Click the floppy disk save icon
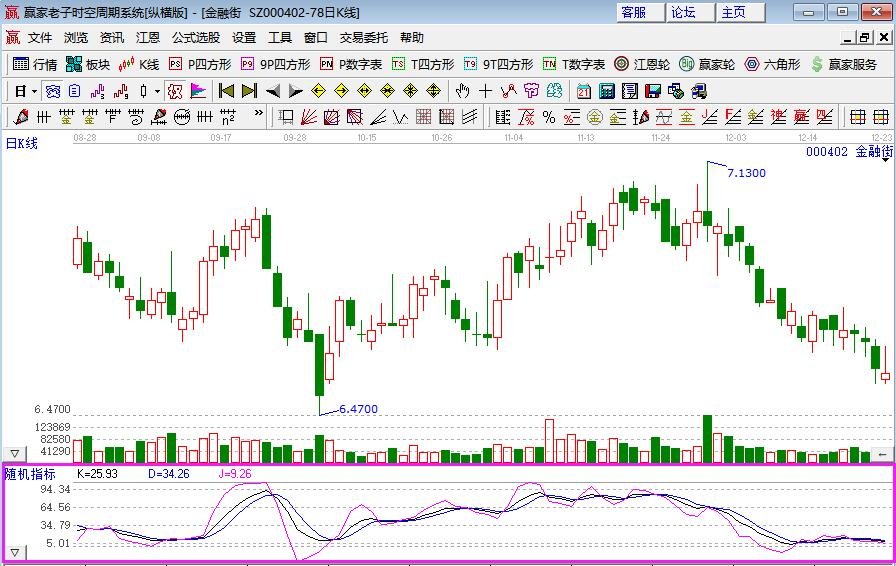Image resolution: width=896 pixels, height=566 pixels. point(653,91)
